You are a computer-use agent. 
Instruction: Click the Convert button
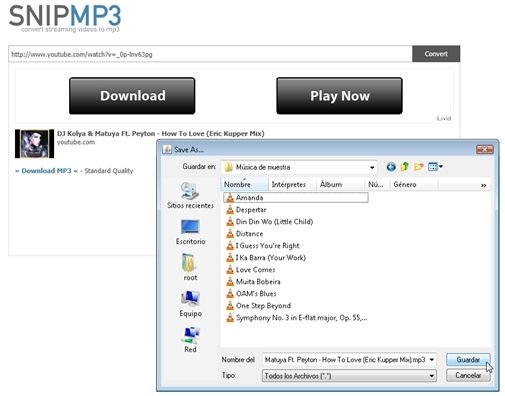436,54
